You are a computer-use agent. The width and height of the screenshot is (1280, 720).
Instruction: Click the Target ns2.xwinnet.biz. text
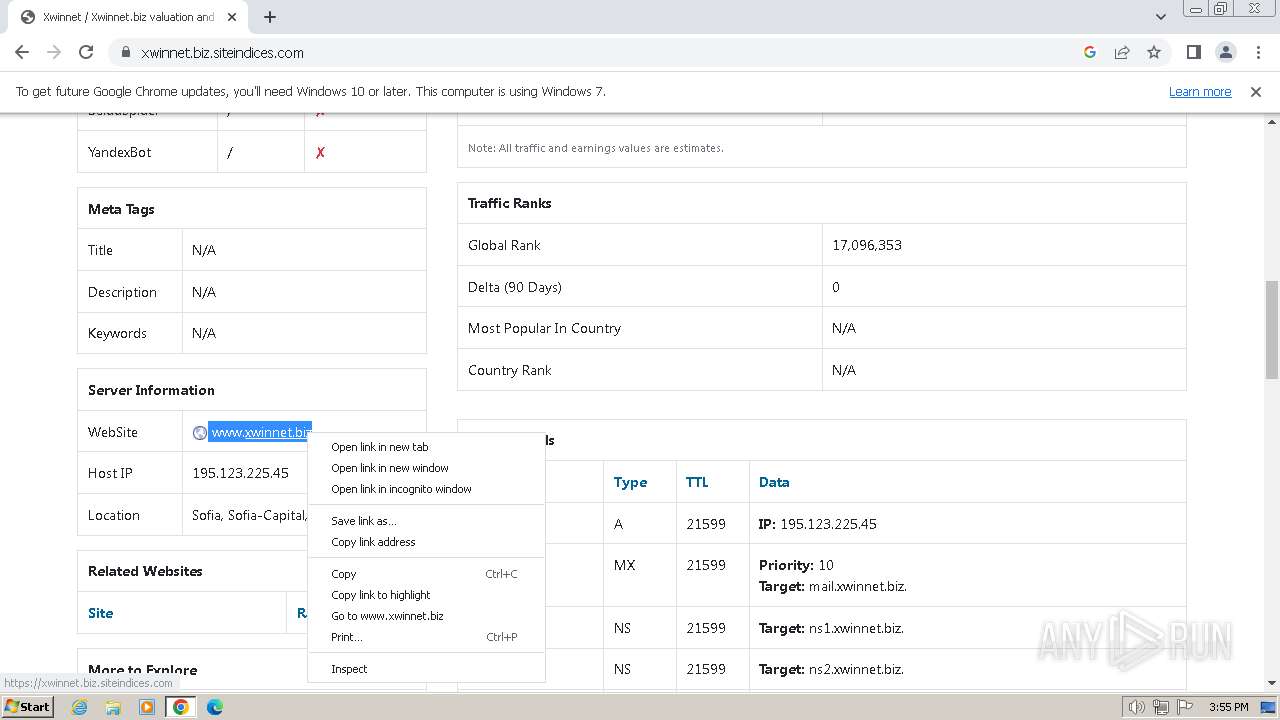pyautogui.click(x=831, y=669)
